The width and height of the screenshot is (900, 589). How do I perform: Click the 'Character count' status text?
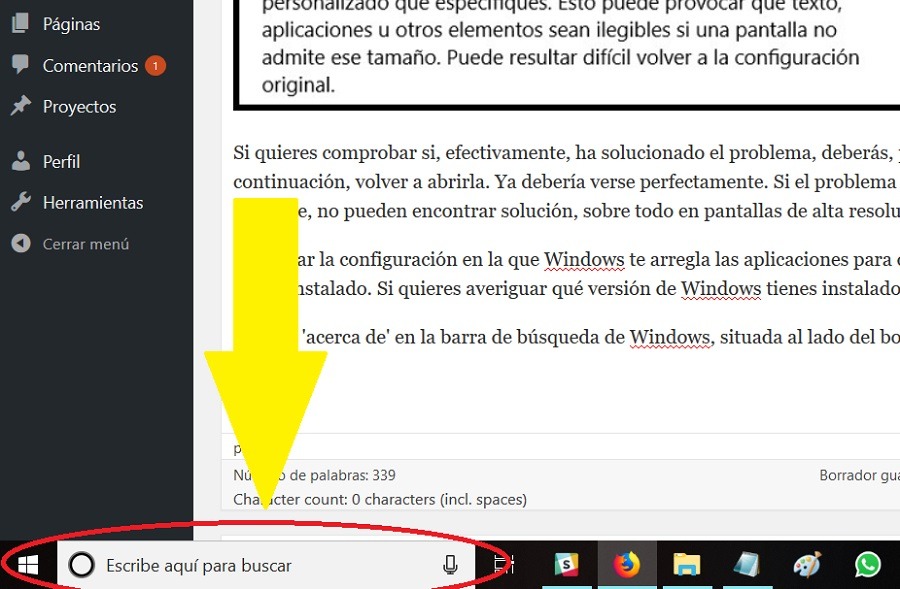point(380,499)
